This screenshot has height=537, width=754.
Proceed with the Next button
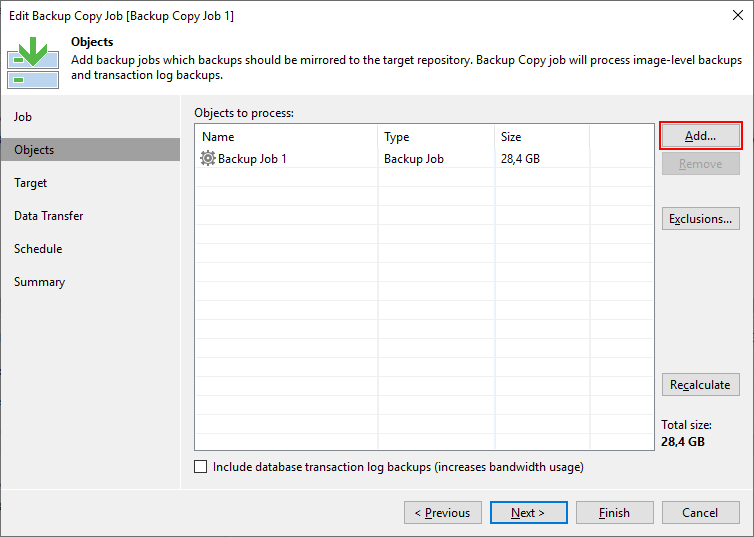(528, 513)
